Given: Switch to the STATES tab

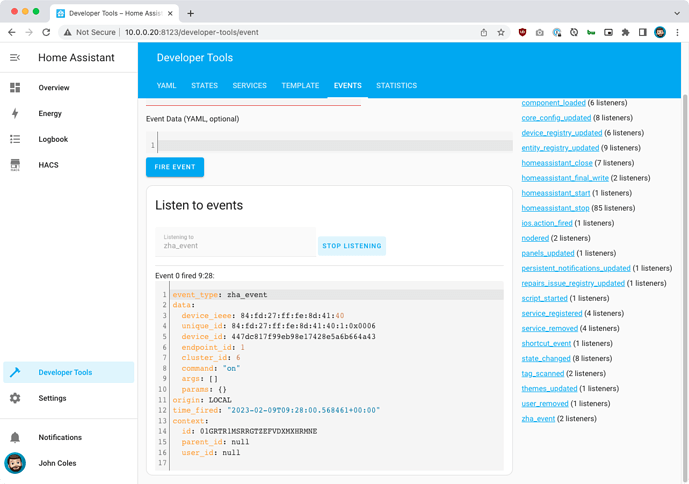Looking at the screenshot, I should click(204, 86).
